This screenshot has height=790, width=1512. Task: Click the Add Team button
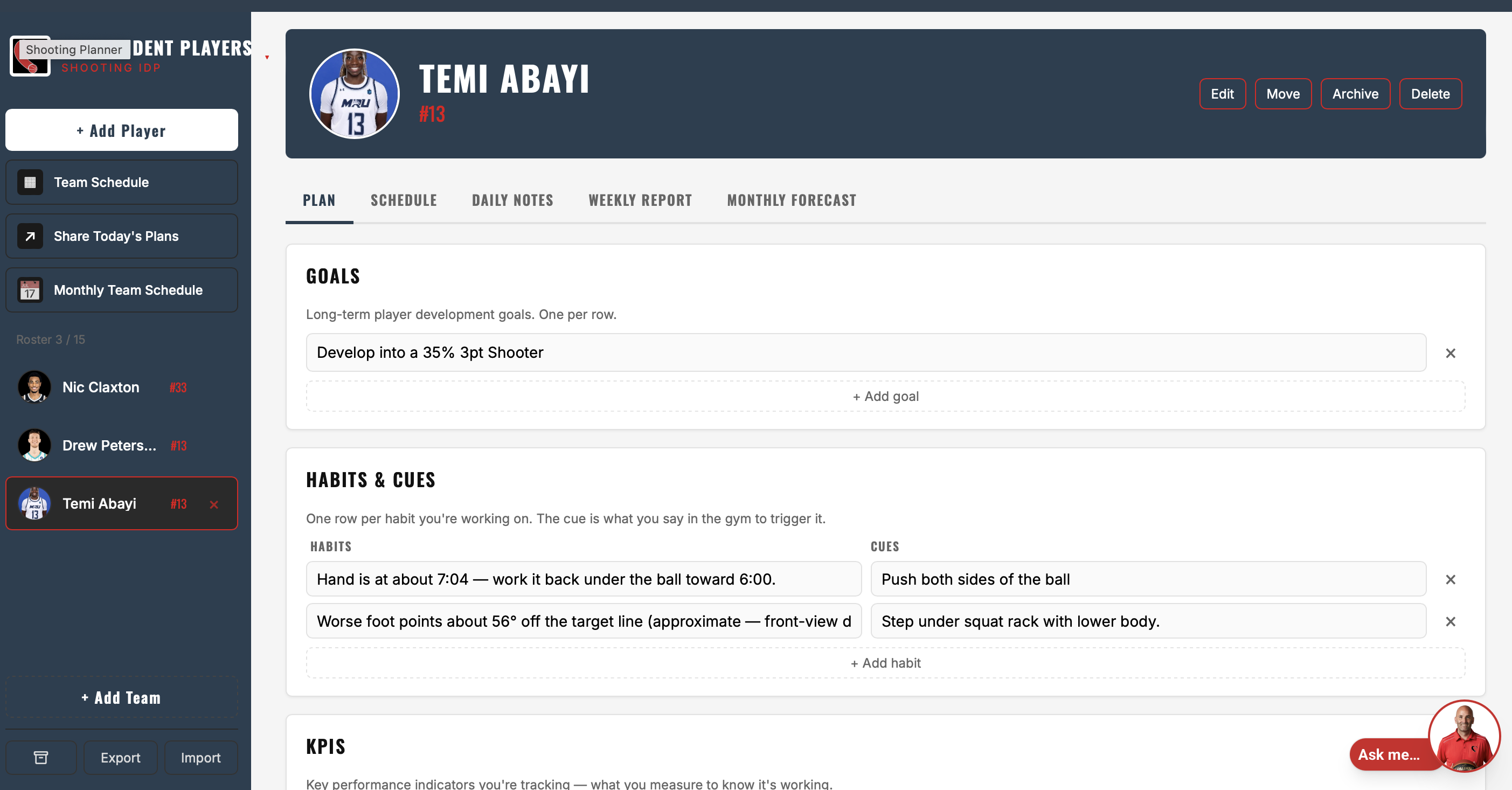pyautogui.click(x=121, y=698)
